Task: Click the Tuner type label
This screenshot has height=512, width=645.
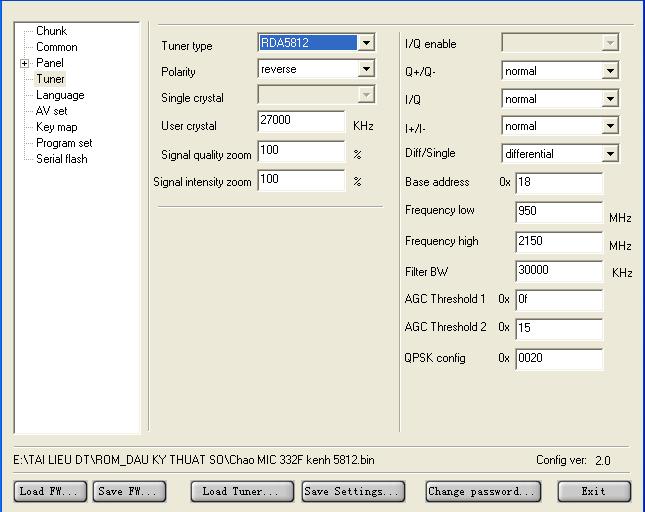Action: click(187, 46)
